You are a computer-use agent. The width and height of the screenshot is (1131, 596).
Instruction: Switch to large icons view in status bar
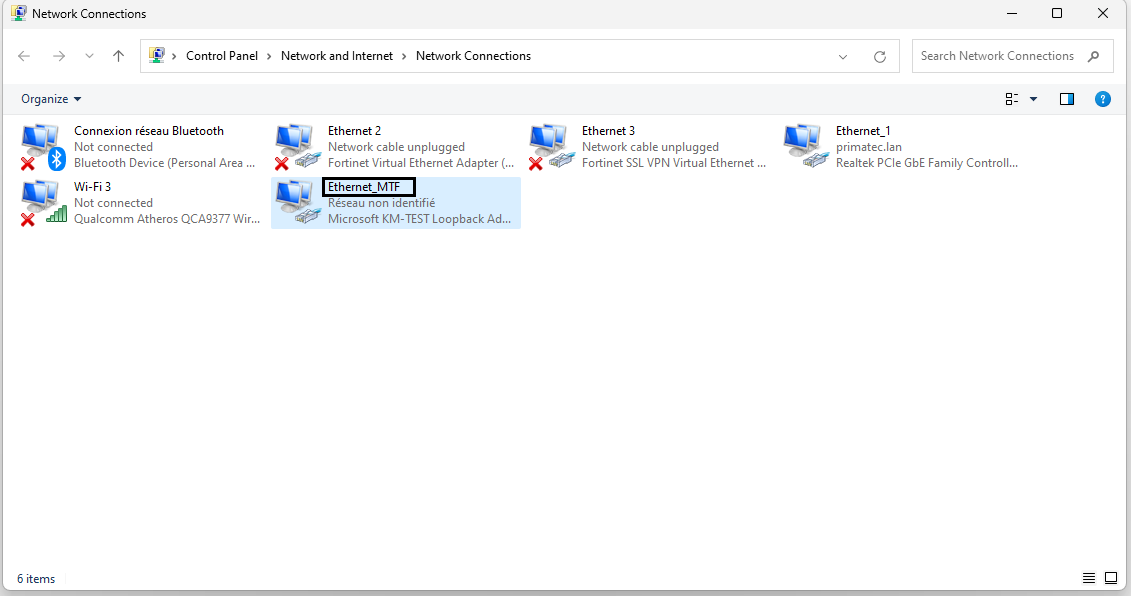point(1110,578)
